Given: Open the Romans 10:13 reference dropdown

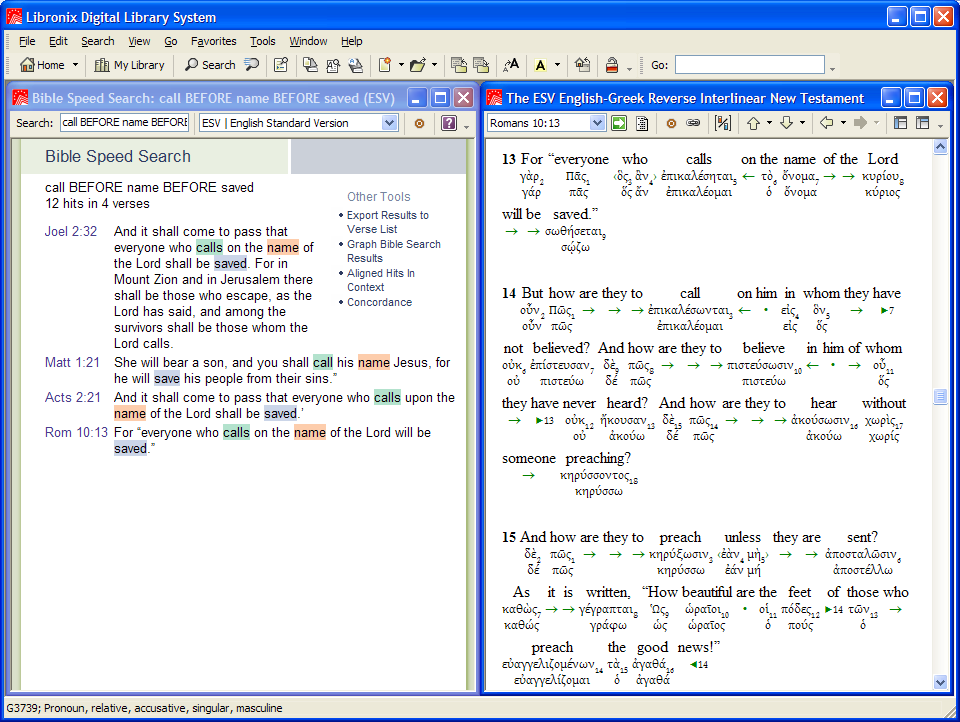Looking at the screenshot, I should click(597, 123).
